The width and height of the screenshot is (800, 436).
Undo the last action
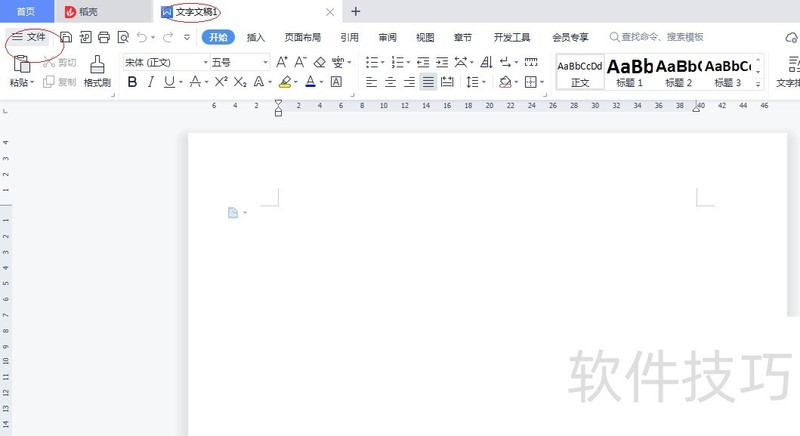(142, 37)
